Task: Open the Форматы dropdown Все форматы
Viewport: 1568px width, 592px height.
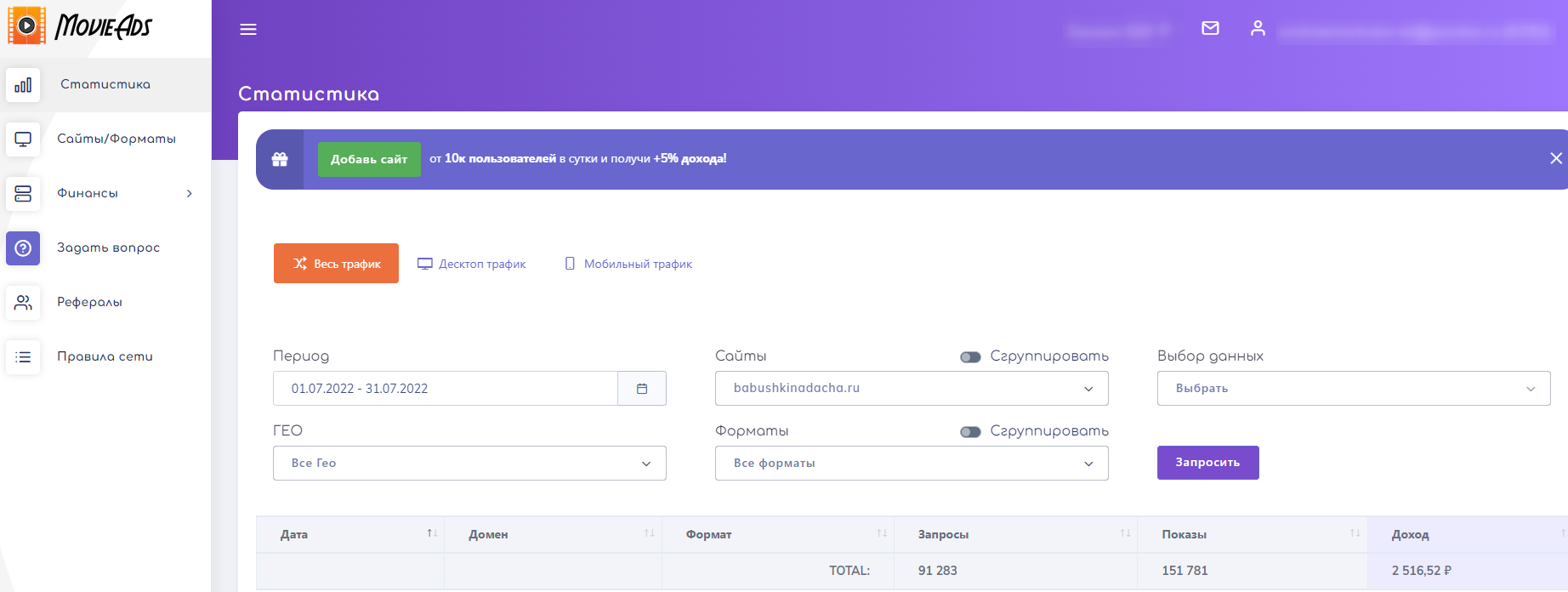Action: 912,464
